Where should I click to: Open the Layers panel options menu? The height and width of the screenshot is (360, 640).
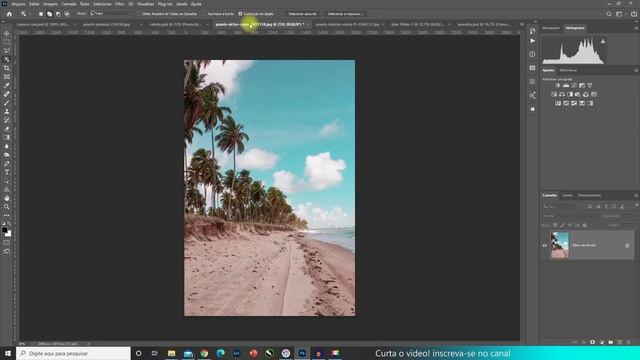point(636,196)
